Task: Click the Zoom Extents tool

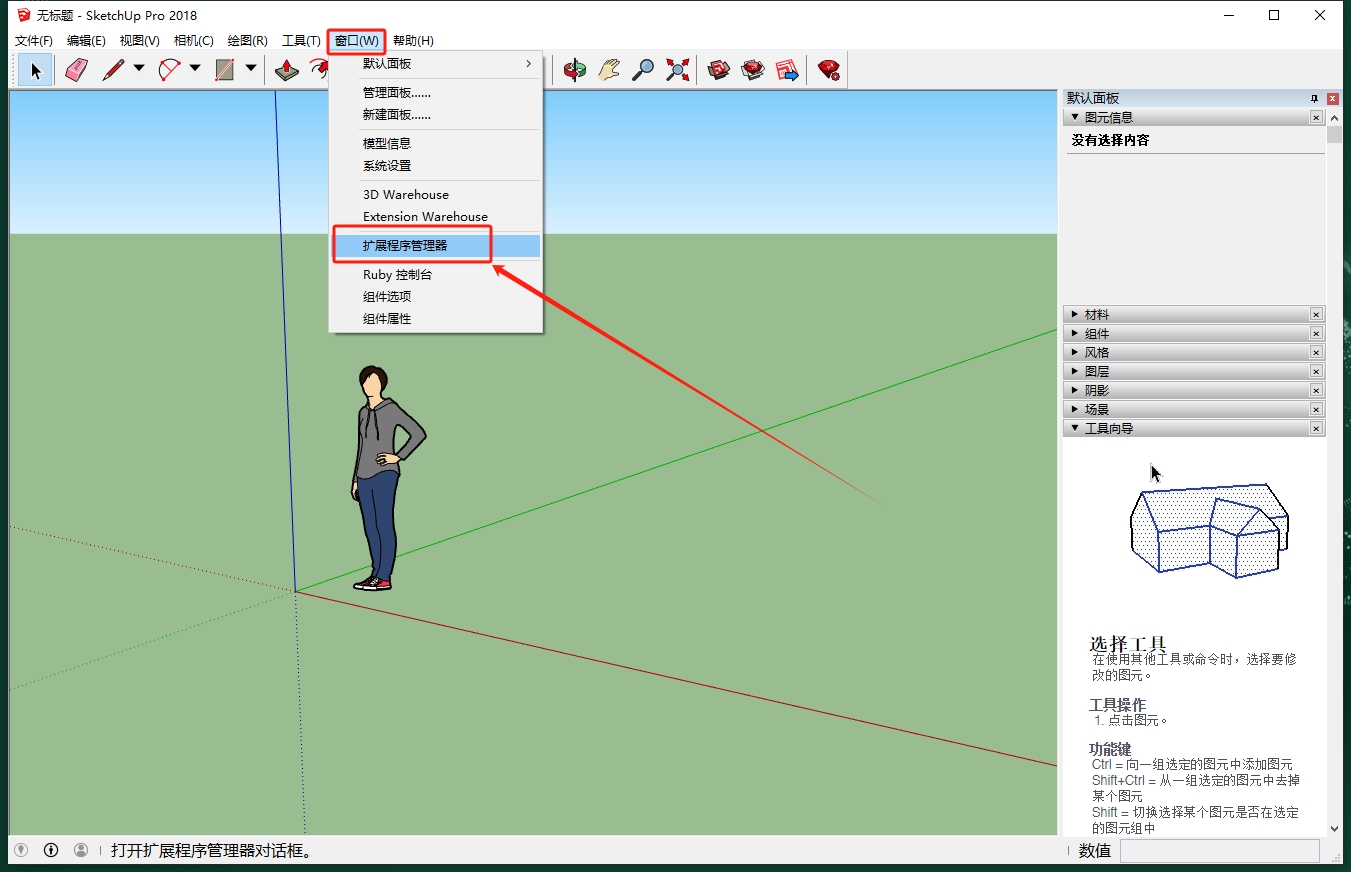Action: pos(678,70)
